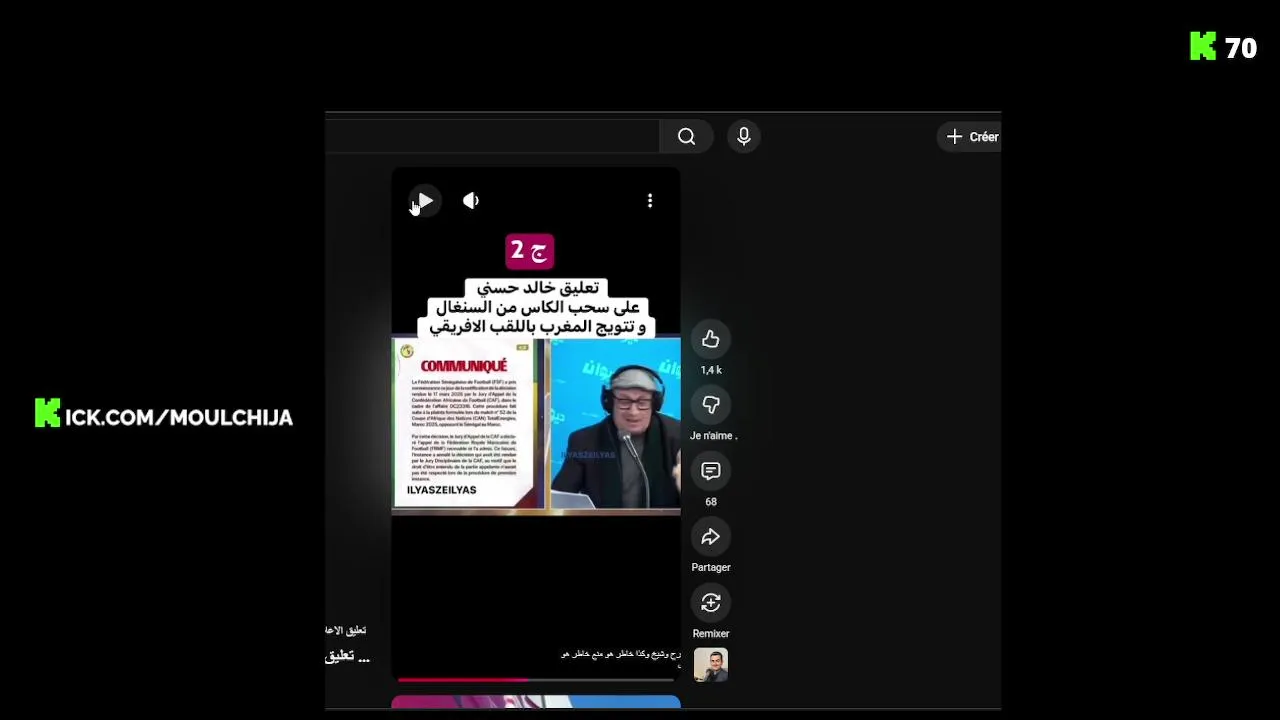Click the Short's video frame
The width and height of the screenshot is (1280, 720).
click(x=536, y=424)
